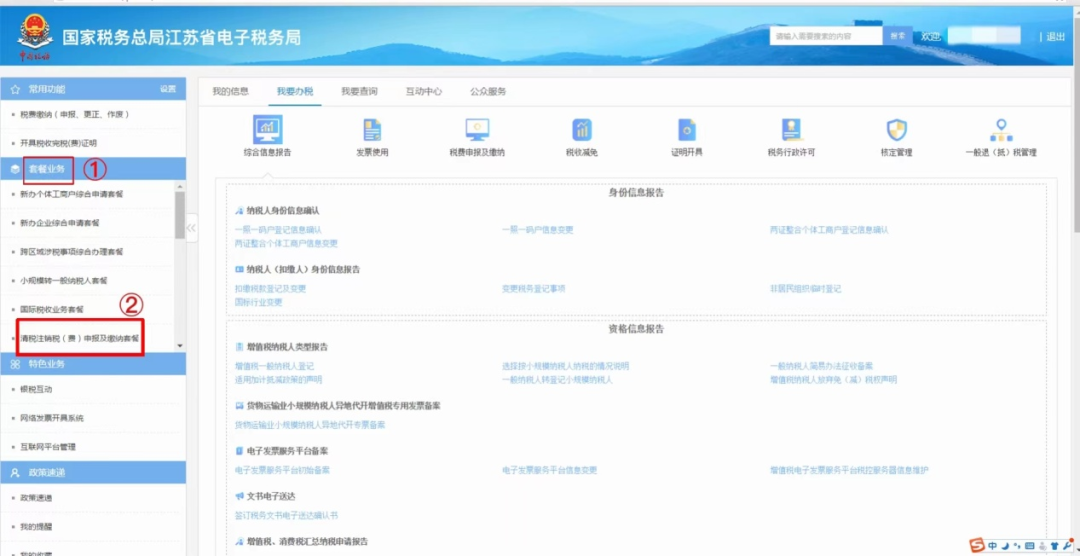Focus the top search input field
The height and width of the screenshot is (556, 1080).
826,36
